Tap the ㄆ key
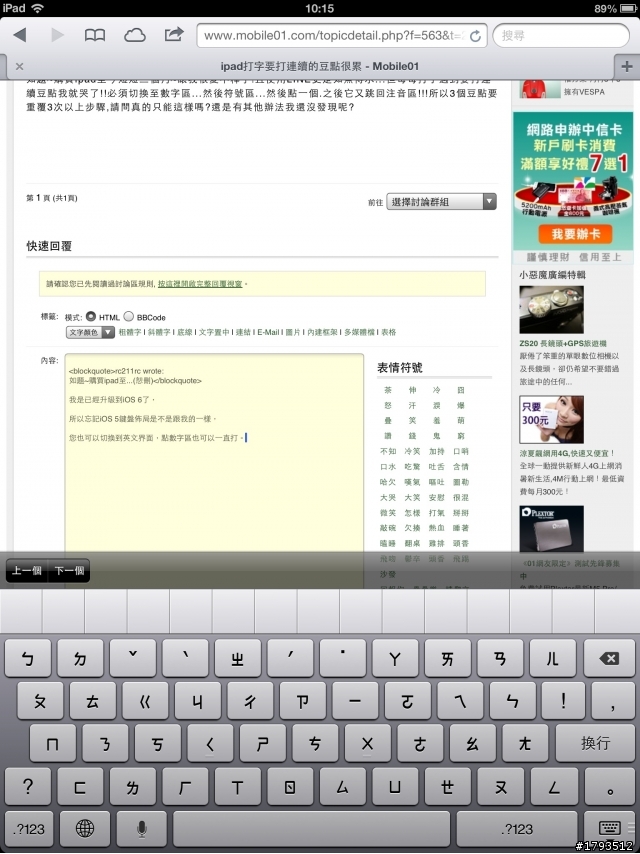 pyautogui.click(x=40, y=701)
